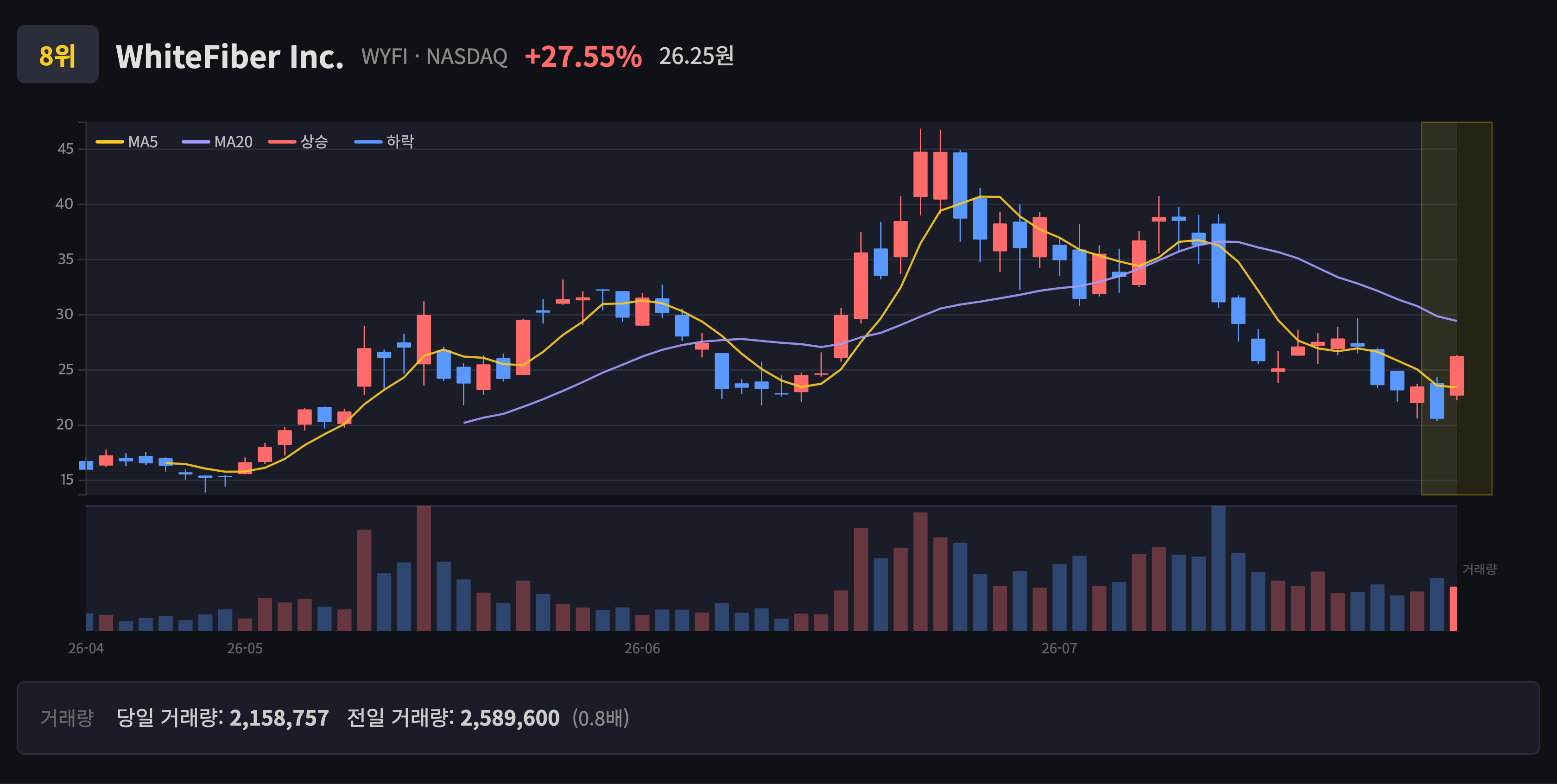Click the WYFI · NASDAQ ticker label
The width and height of the screenshot is (1557, 784).
pos(434,57)
